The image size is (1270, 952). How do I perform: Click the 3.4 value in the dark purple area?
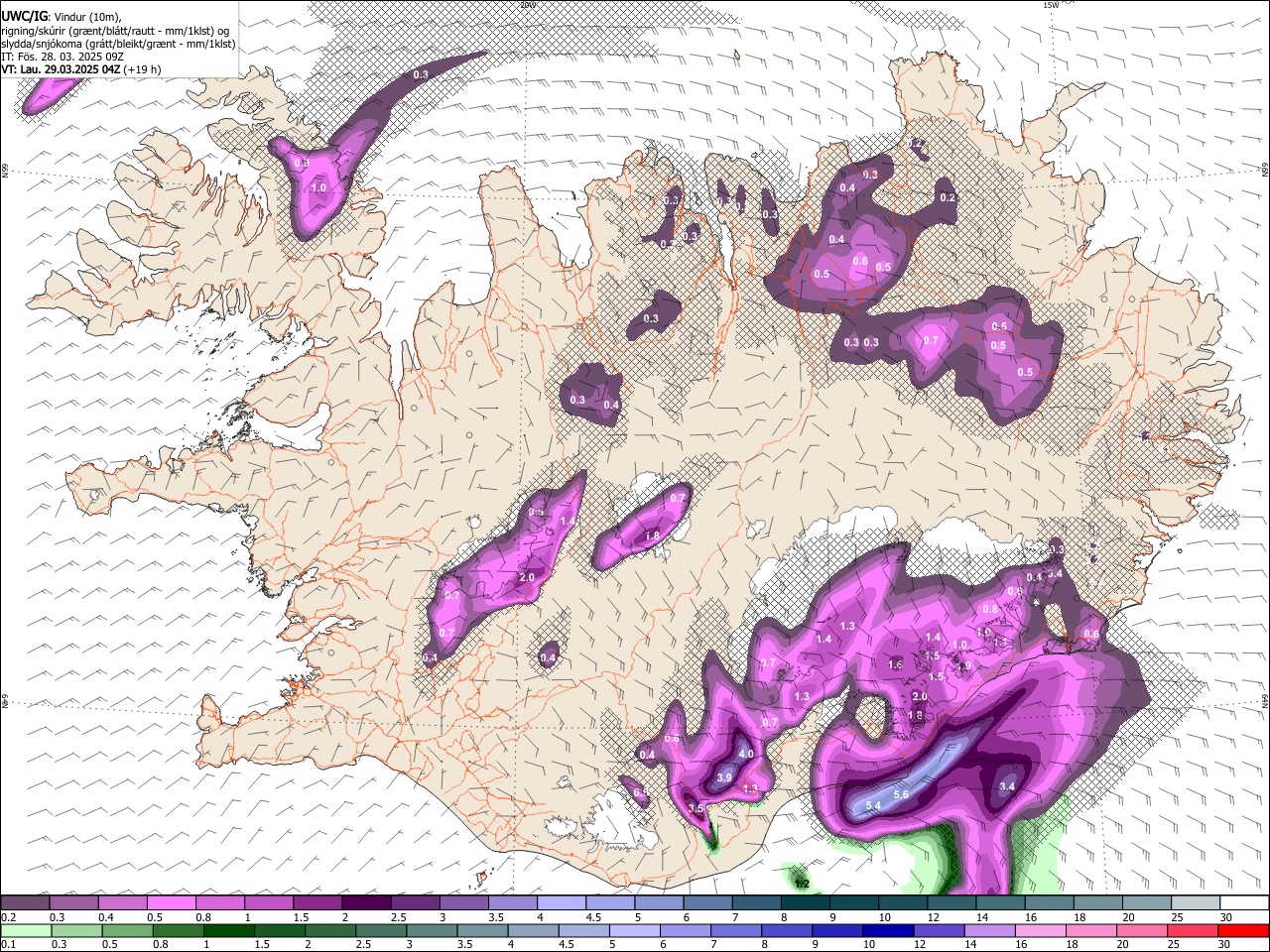(1007, 786)
